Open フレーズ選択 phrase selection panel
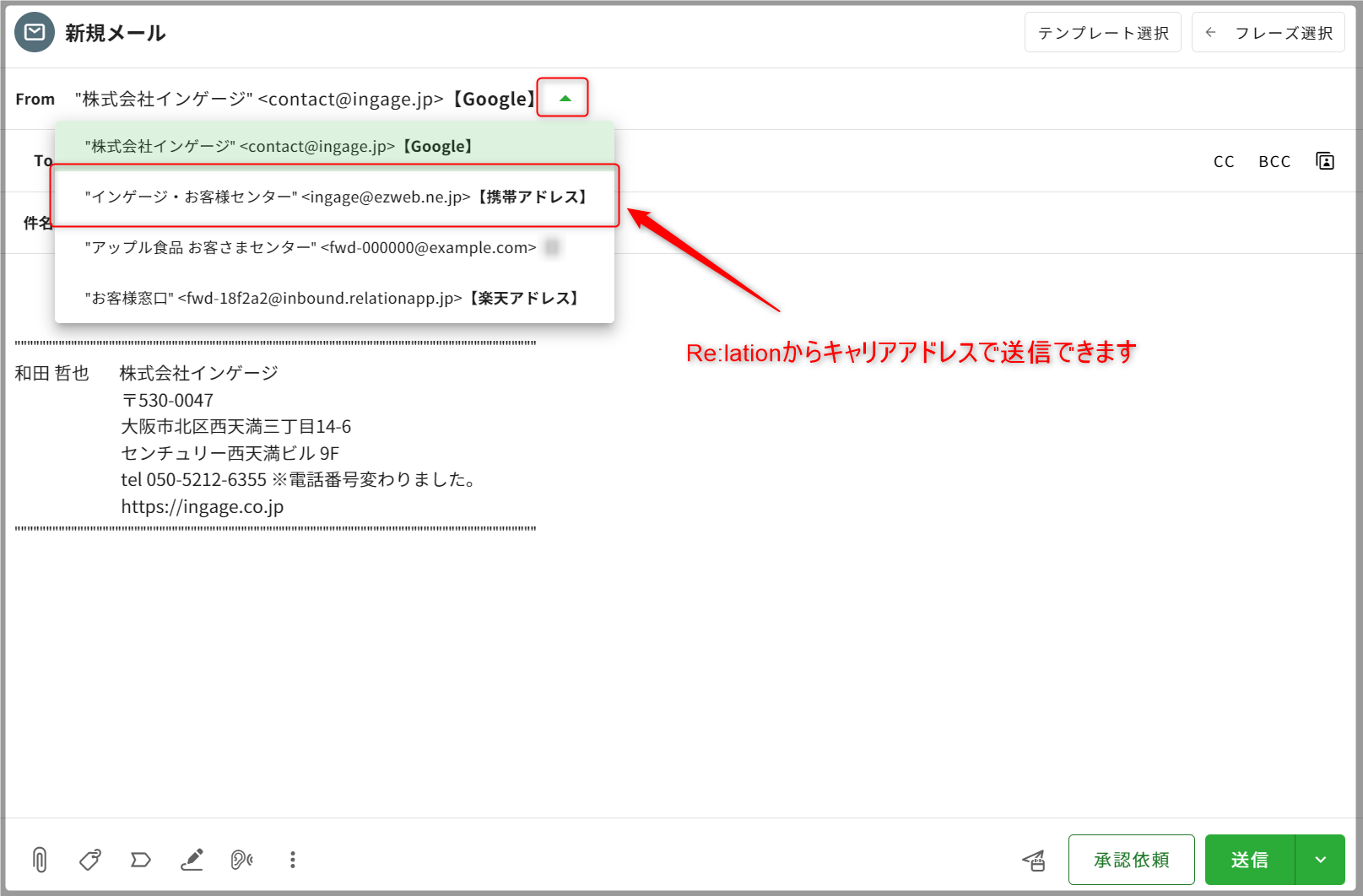Viewport: 1363px width, 896px height. 1268,33
